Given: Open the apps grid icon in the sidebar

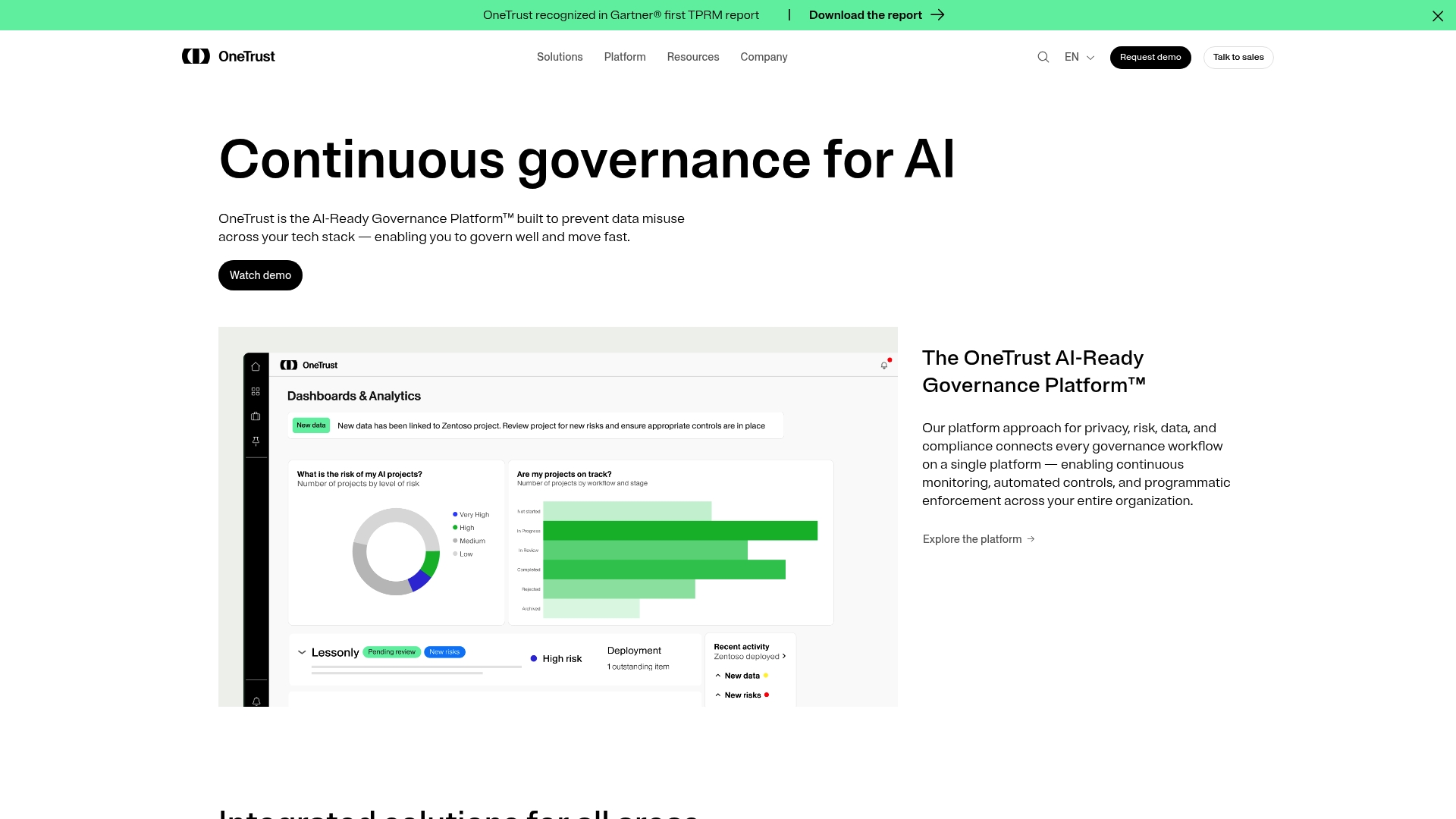Looking at the screenshot, I should 256,391.
